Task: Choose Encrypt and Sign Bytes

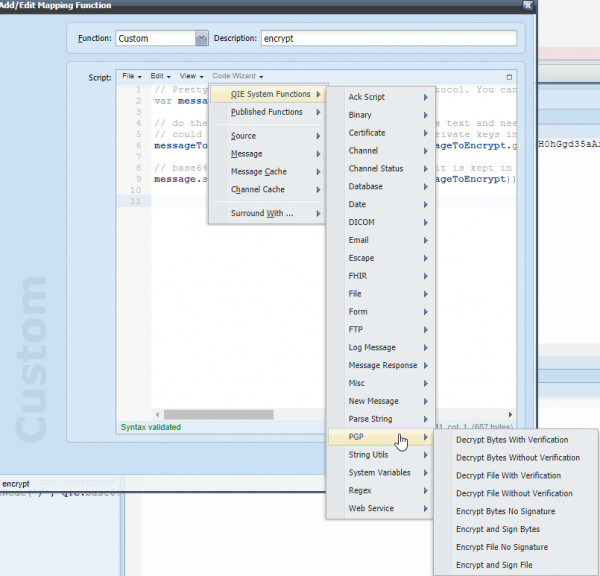Action: 516,529
